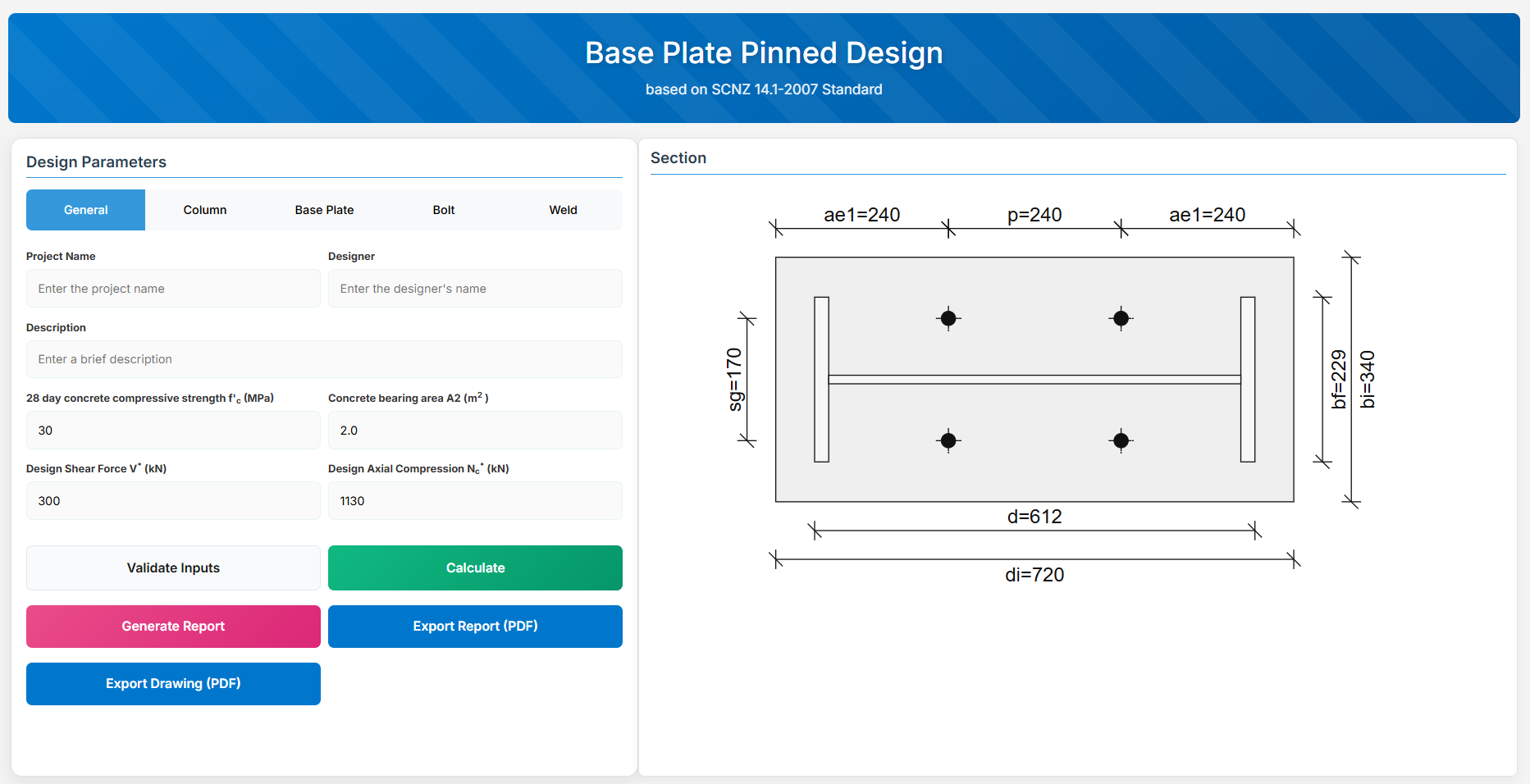
Task: Click the di=720 dimension label
Action: coord(1034,575)
